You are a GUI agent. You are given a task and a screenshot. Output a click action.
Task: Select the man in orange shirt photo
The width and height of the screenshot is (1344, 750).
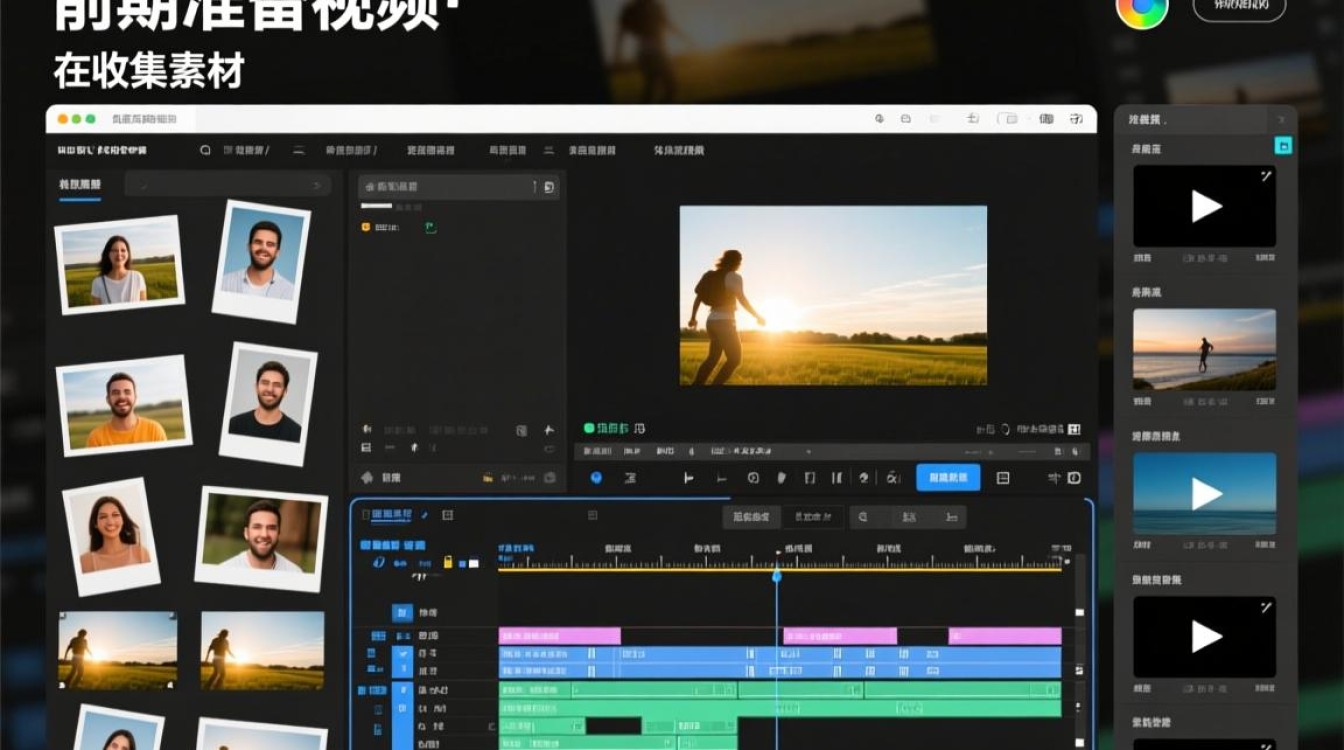[124, 405]
